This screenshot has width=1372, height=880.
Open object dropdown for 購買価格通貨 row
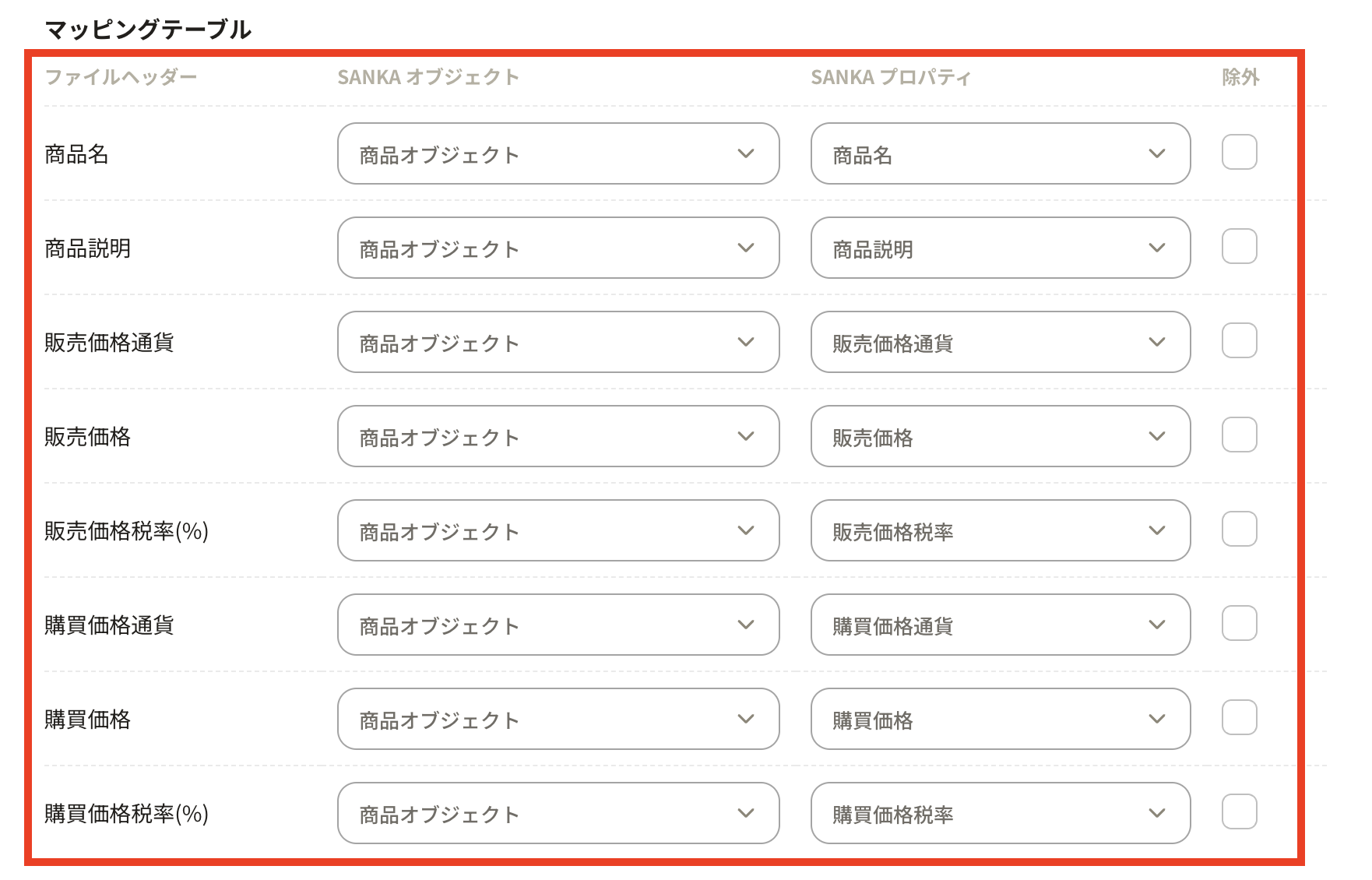[x=558, y=625]
